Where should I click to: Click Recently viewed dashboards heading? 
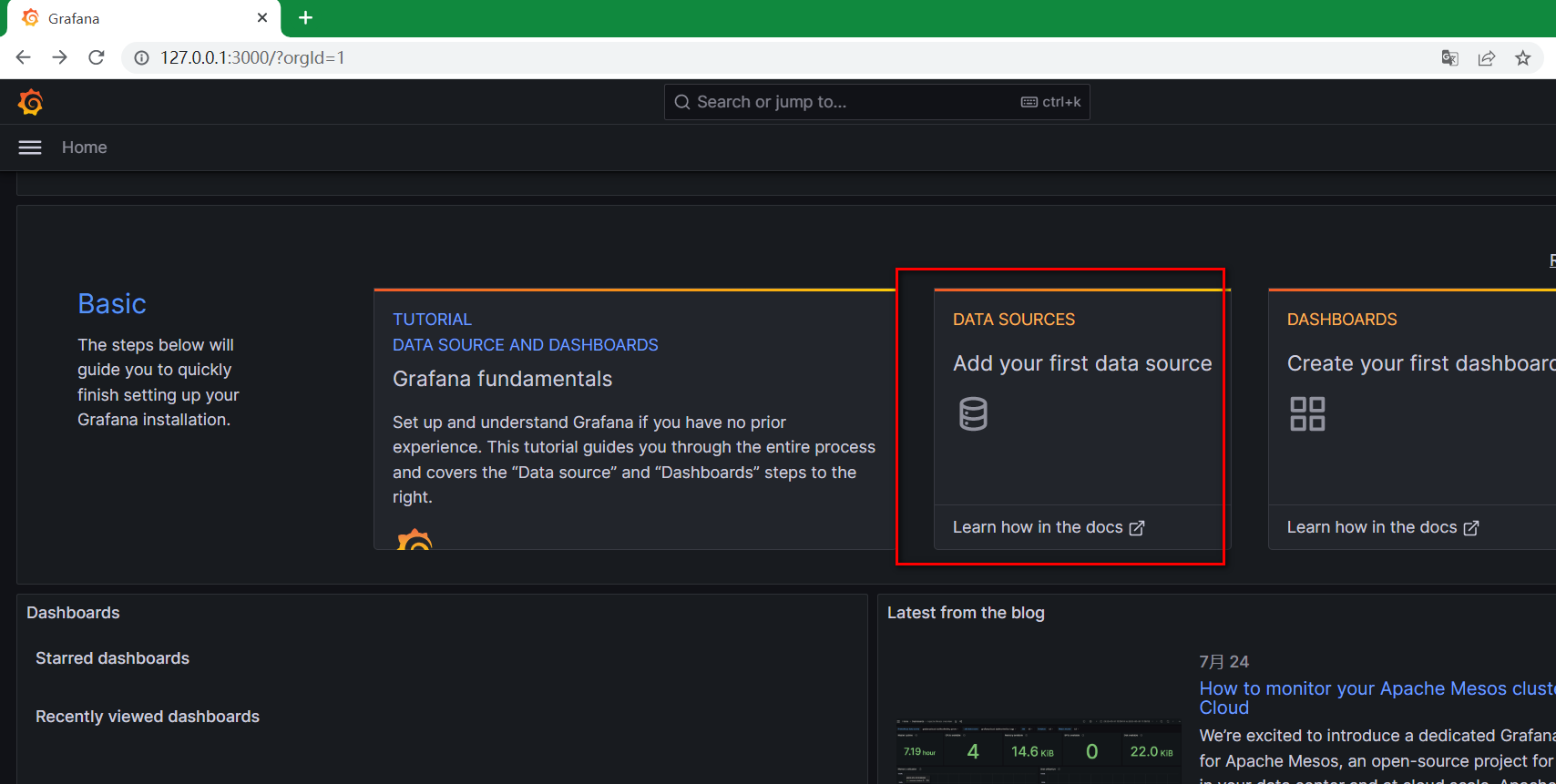148,717
